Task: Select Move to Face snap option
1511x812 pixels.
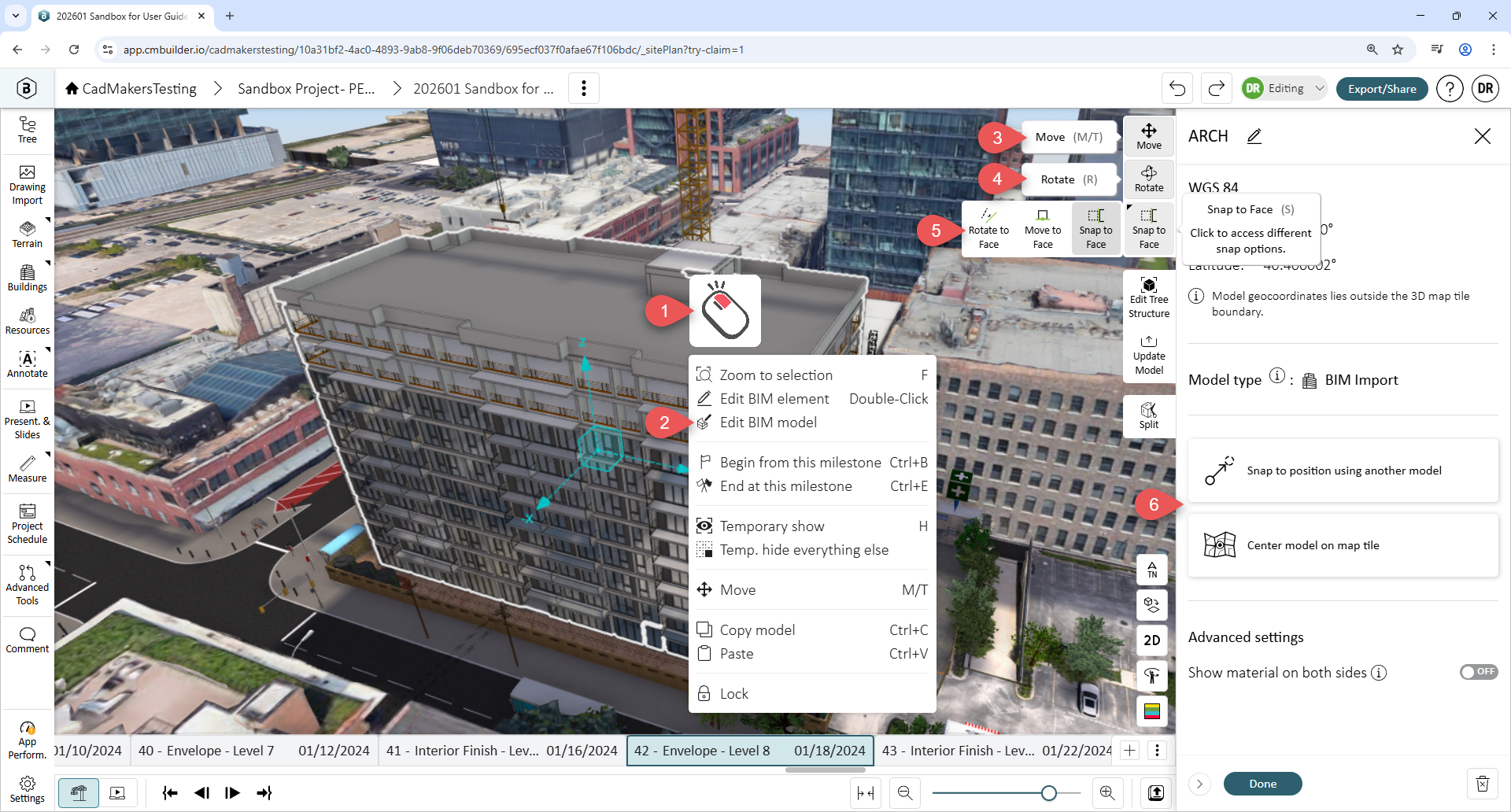Action: [x=1043, y=229]
